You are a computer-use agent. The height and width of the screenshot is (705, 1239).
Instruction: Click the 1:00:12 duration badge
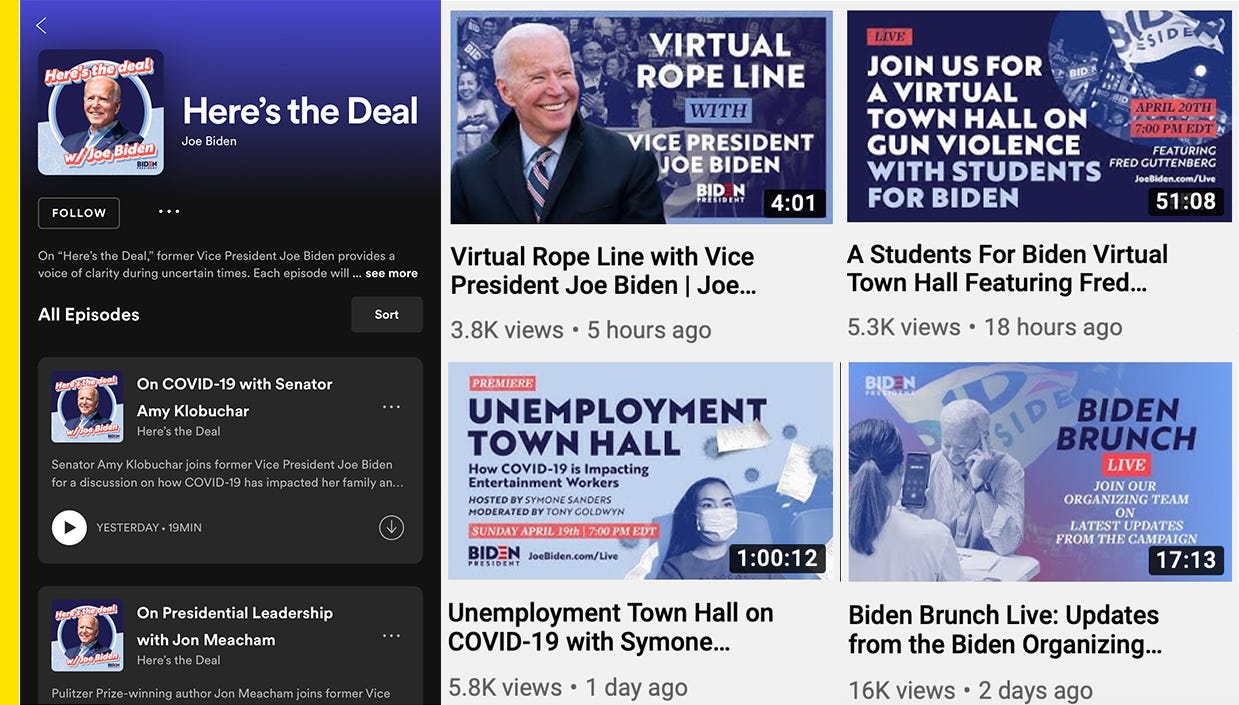pos(777,558)
